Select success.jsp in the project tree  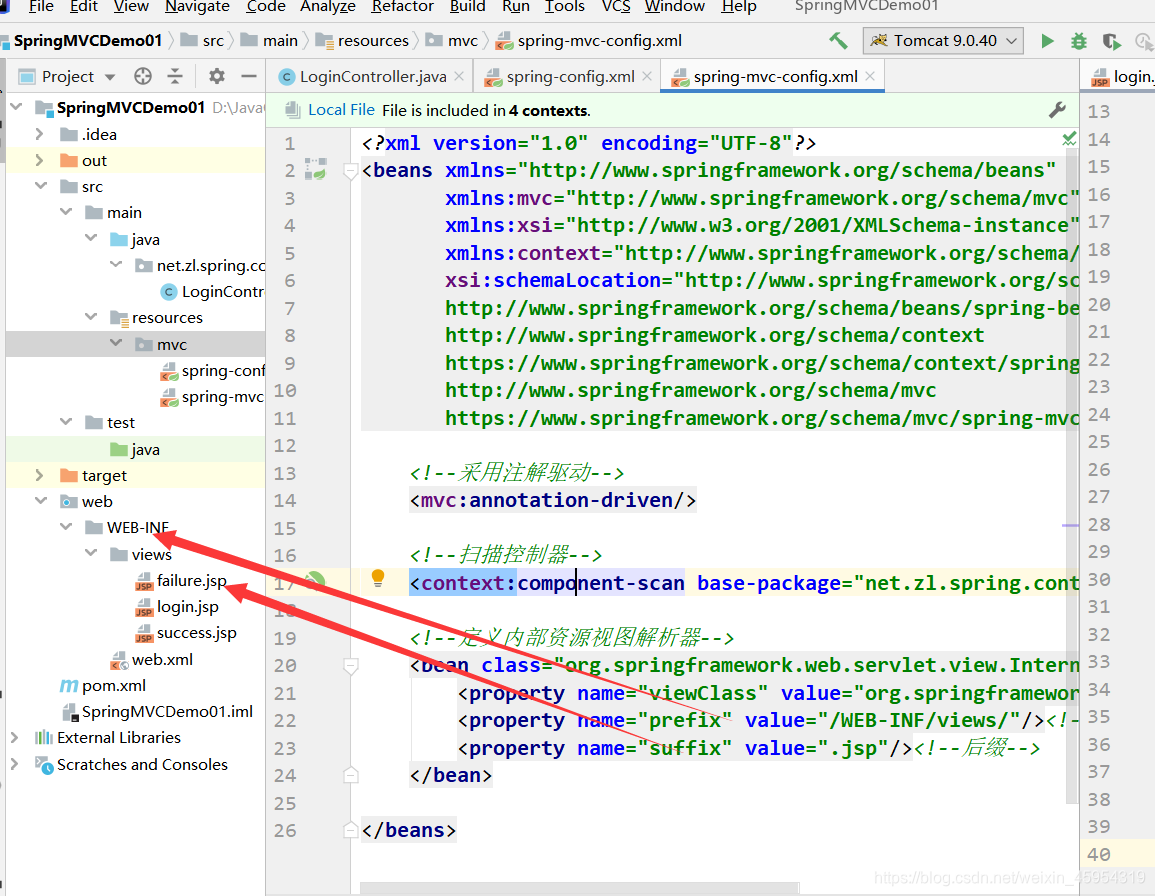coord(196,633)
